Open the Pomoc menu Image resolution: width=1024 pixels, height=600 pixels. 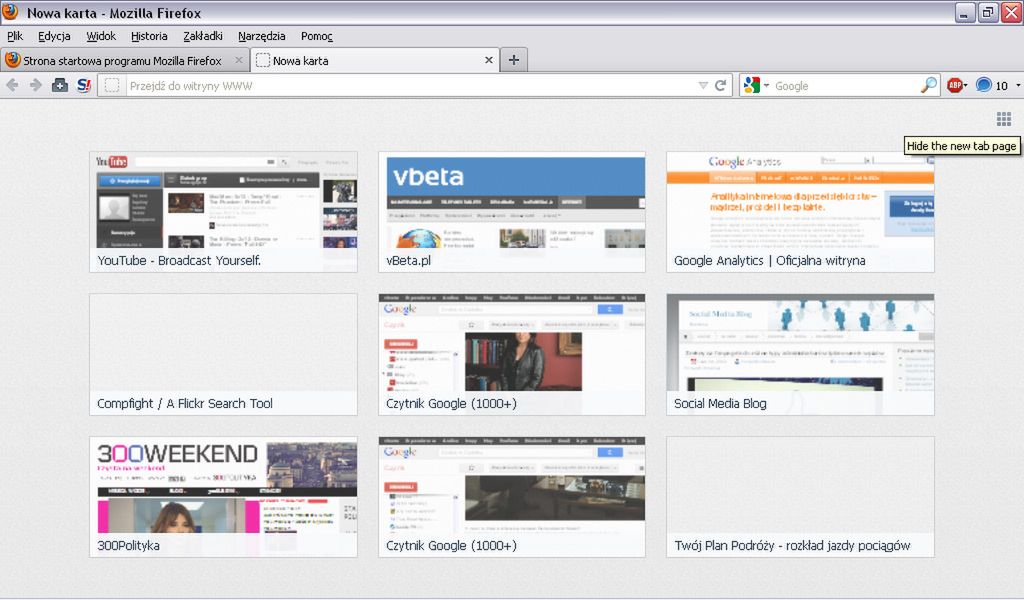pyautogui.click(x=317, y=36)
